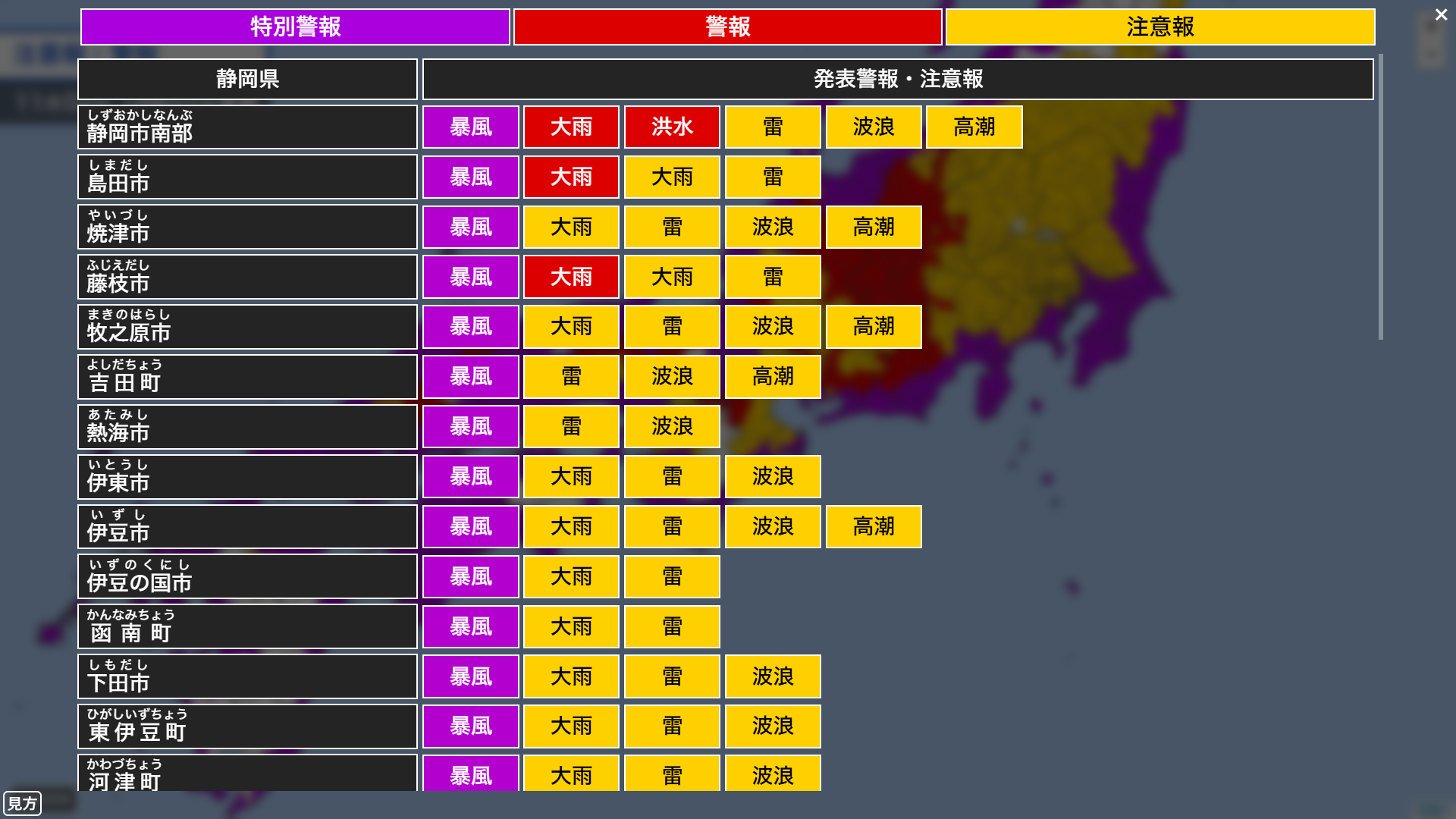Click 高潮 advisory tag for 静岡市南部

click(974, 127)
